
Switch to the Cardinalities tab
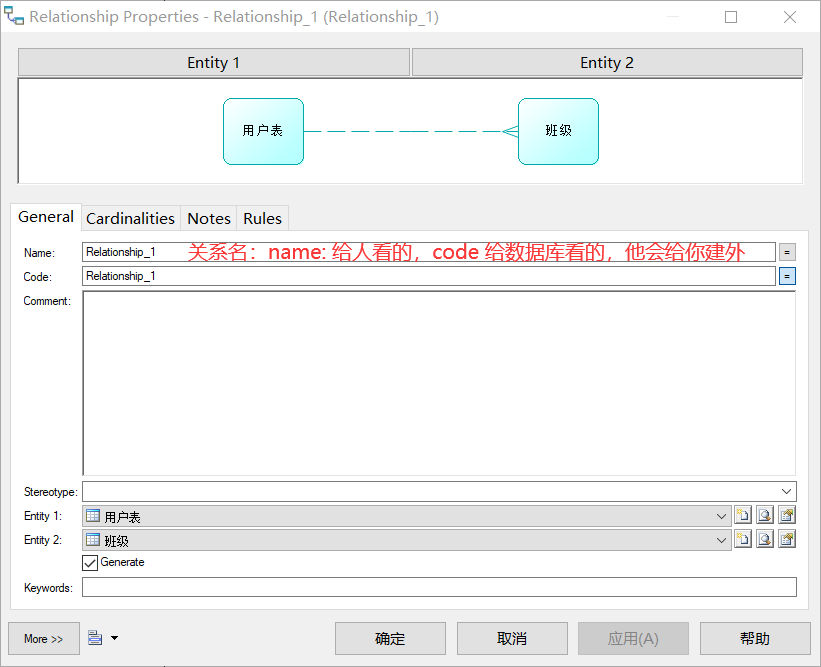[130, 218]
